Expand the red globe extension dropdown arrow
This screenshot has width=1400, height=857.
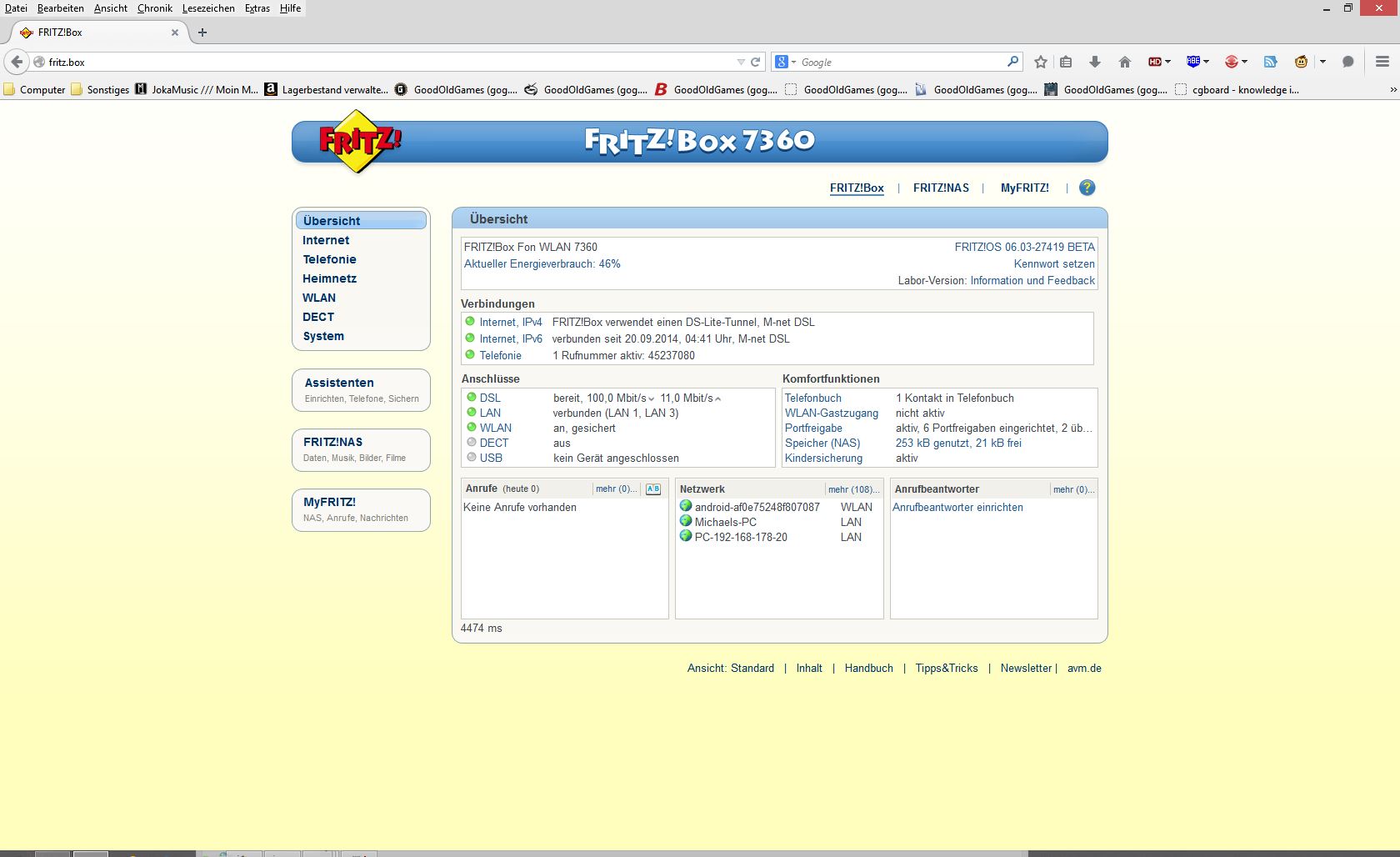[1244, 62]
